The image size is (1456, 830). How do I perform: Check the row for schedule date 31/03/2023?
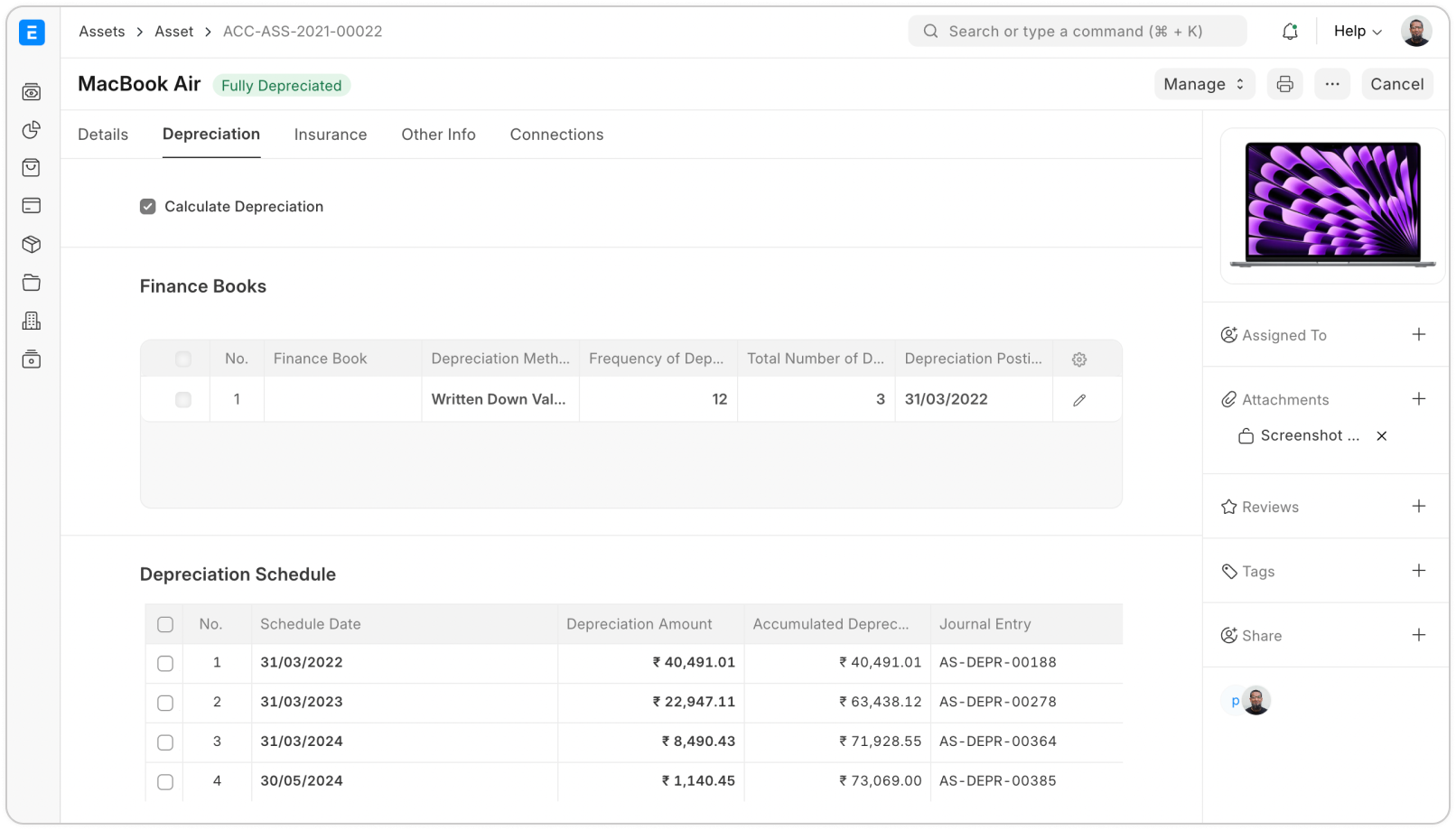pyautogui.click(x=165, y=703)
